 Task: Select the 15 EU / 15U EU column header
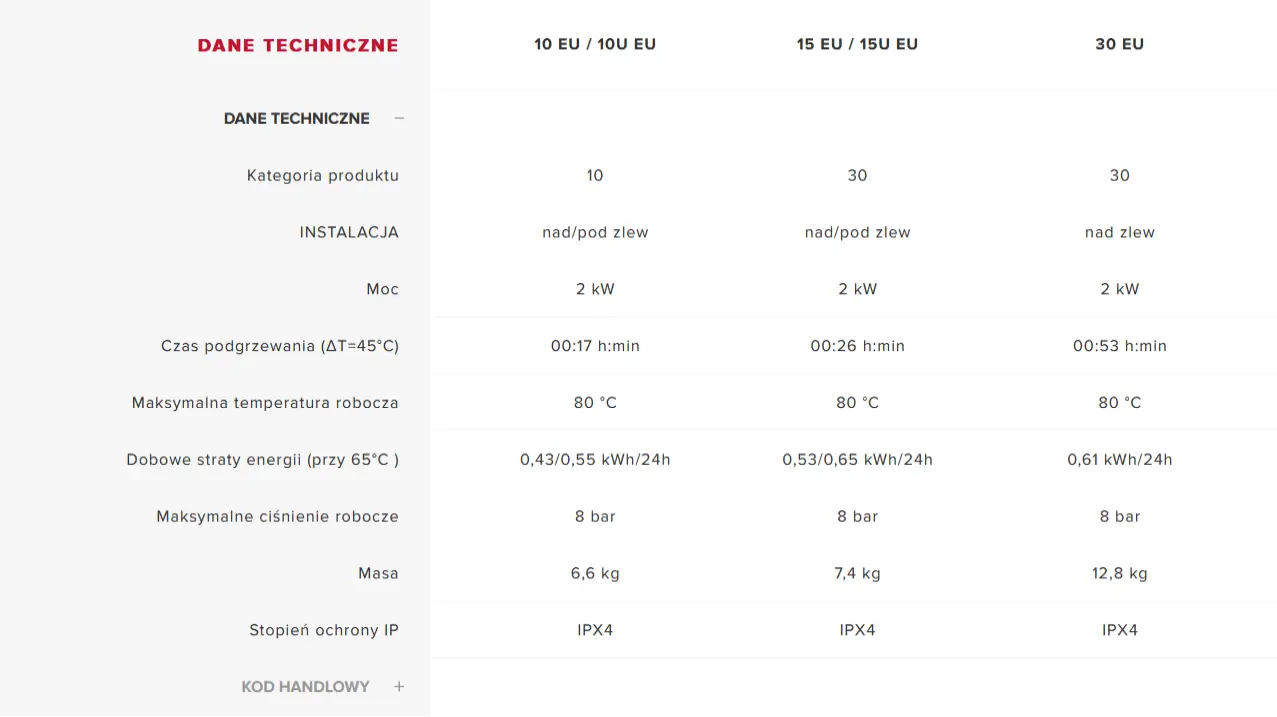click(x=857, y=44)
